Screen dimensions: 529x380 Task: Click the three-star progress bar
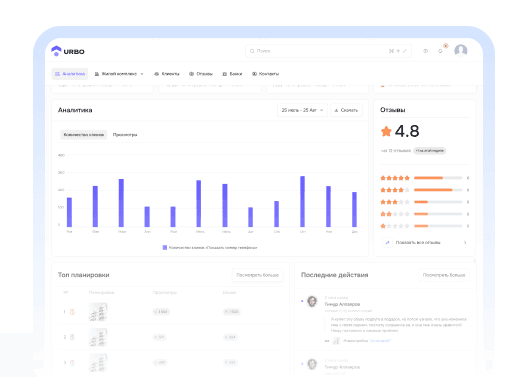point(438,202)
